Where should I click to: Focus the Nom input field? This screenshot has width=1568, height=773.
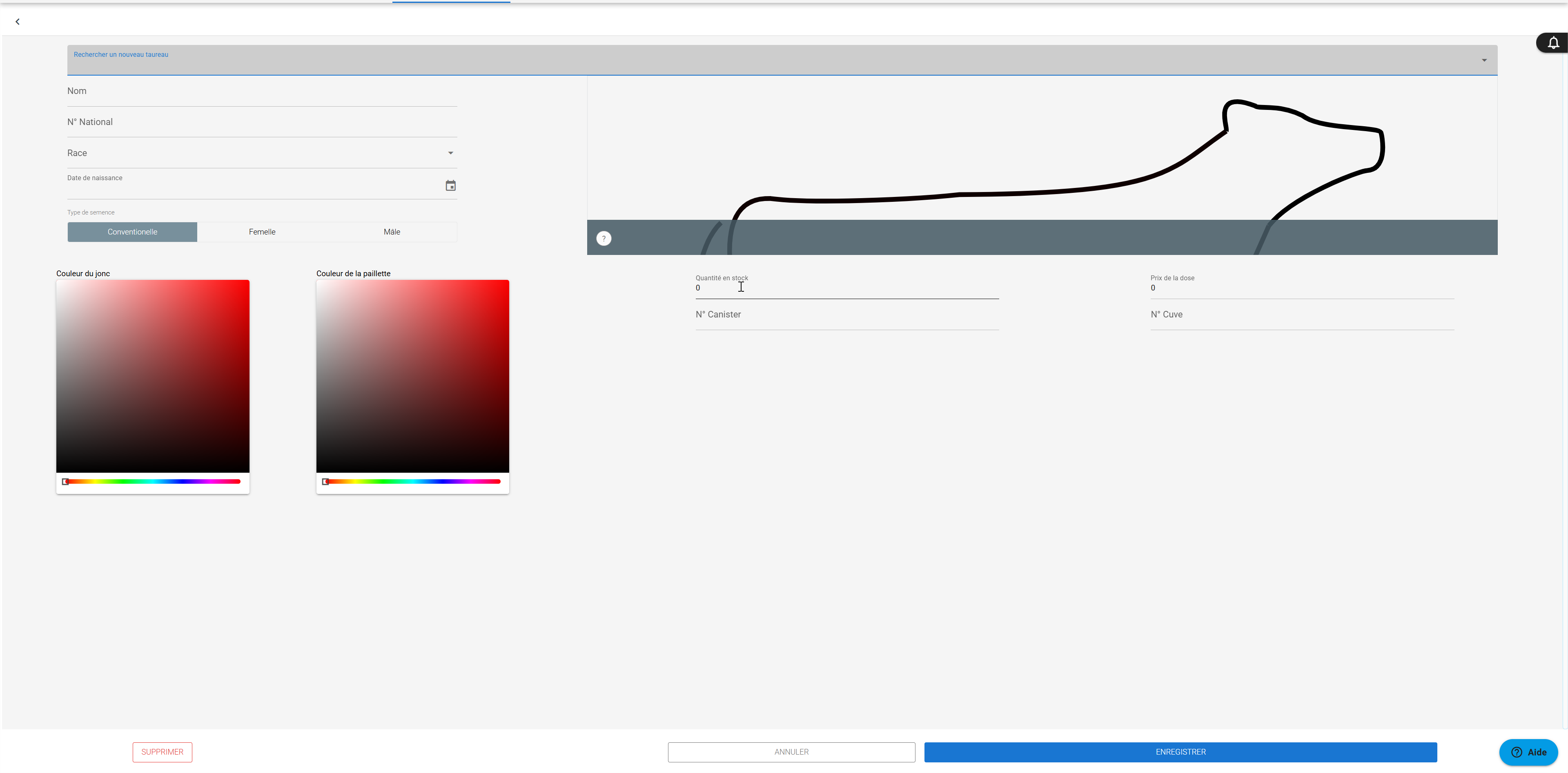(262, 92)
